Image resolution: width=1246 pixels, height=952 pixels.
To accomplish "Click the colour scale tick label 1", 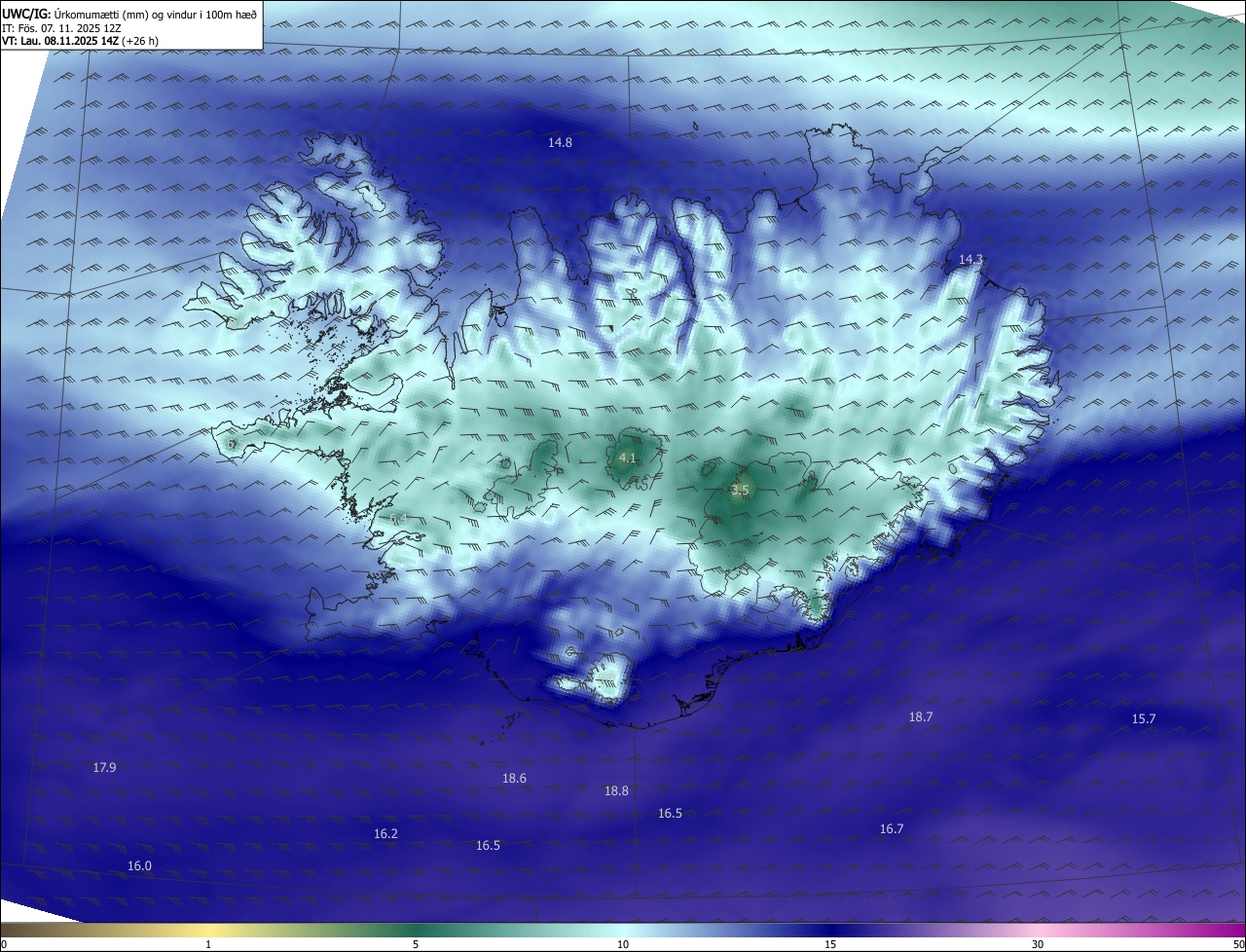I will (x=208, y=944).
